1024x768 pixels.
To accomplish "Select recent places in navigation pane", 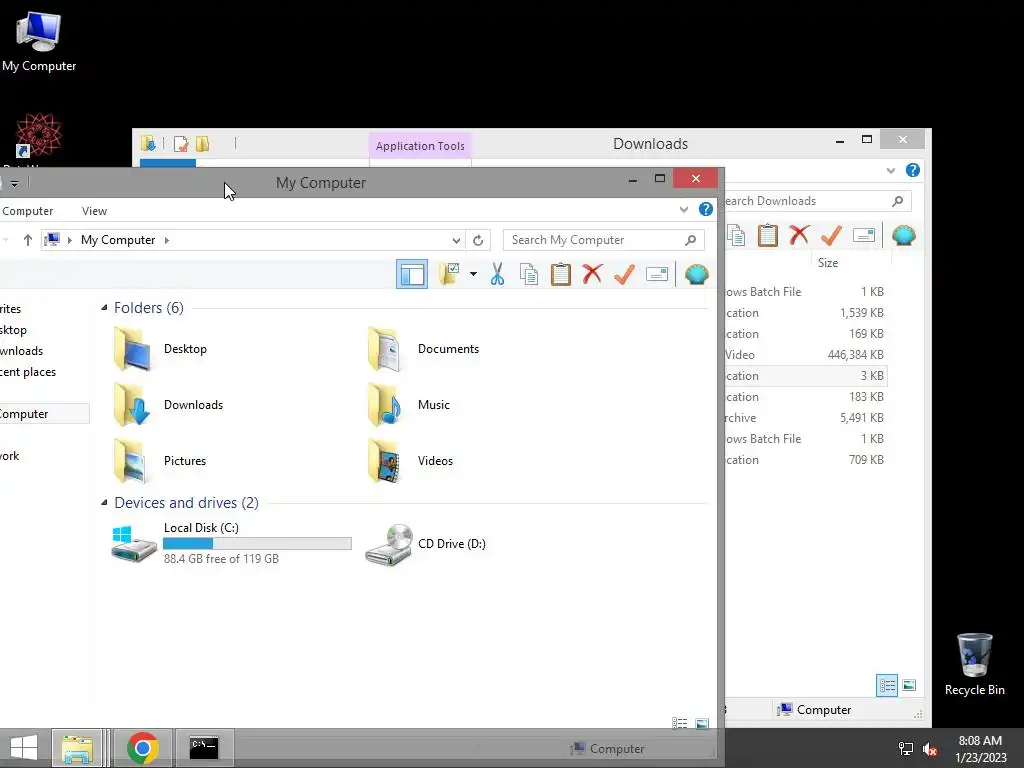I will [28, 372].
